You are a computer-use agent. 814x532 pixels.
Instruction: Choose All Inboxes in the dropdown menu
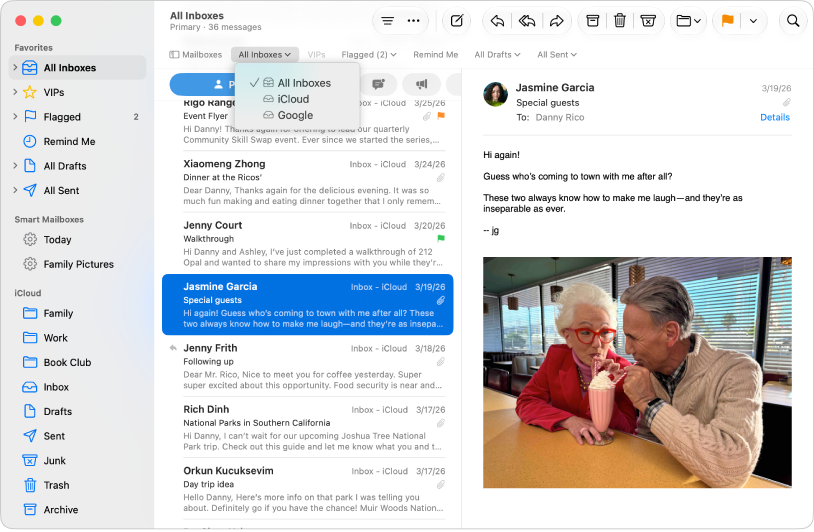pyautogui.click(x=304, y=83)
